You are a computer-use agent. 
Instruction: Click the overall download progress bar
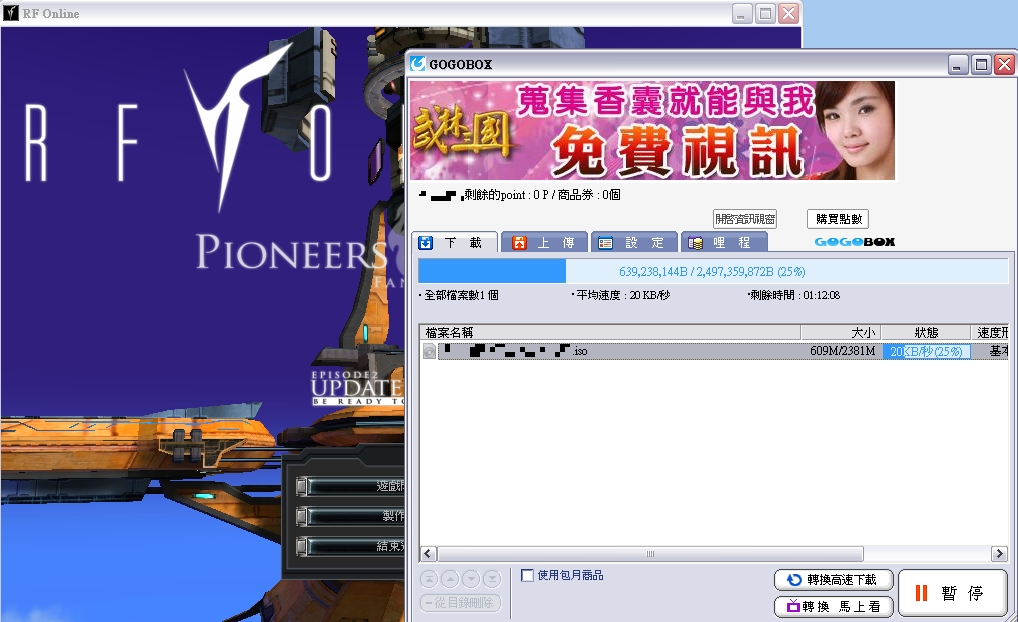click(x=713, y=271)
